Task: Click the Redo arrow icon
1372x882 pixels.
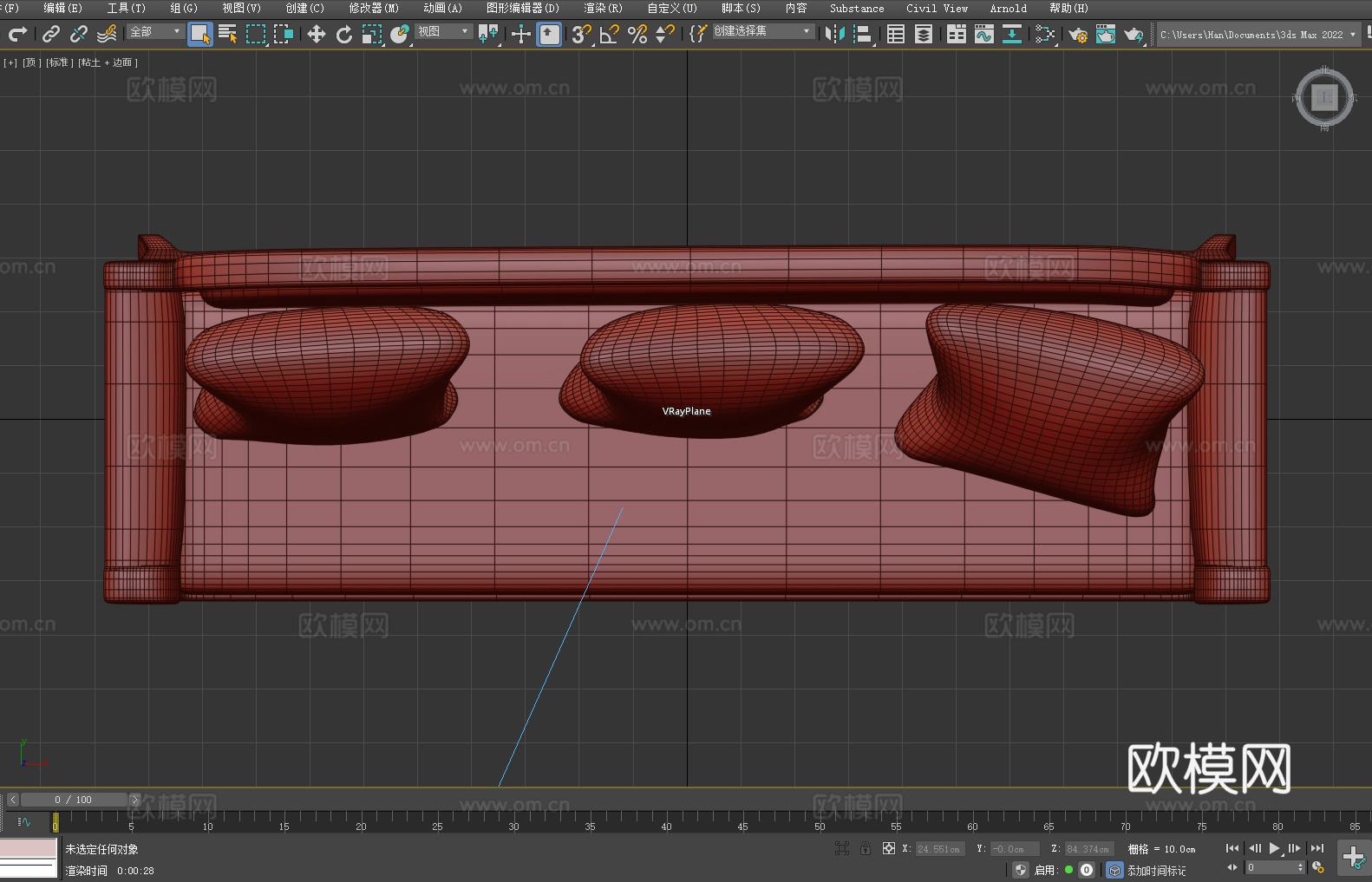Action: point(17,34)
